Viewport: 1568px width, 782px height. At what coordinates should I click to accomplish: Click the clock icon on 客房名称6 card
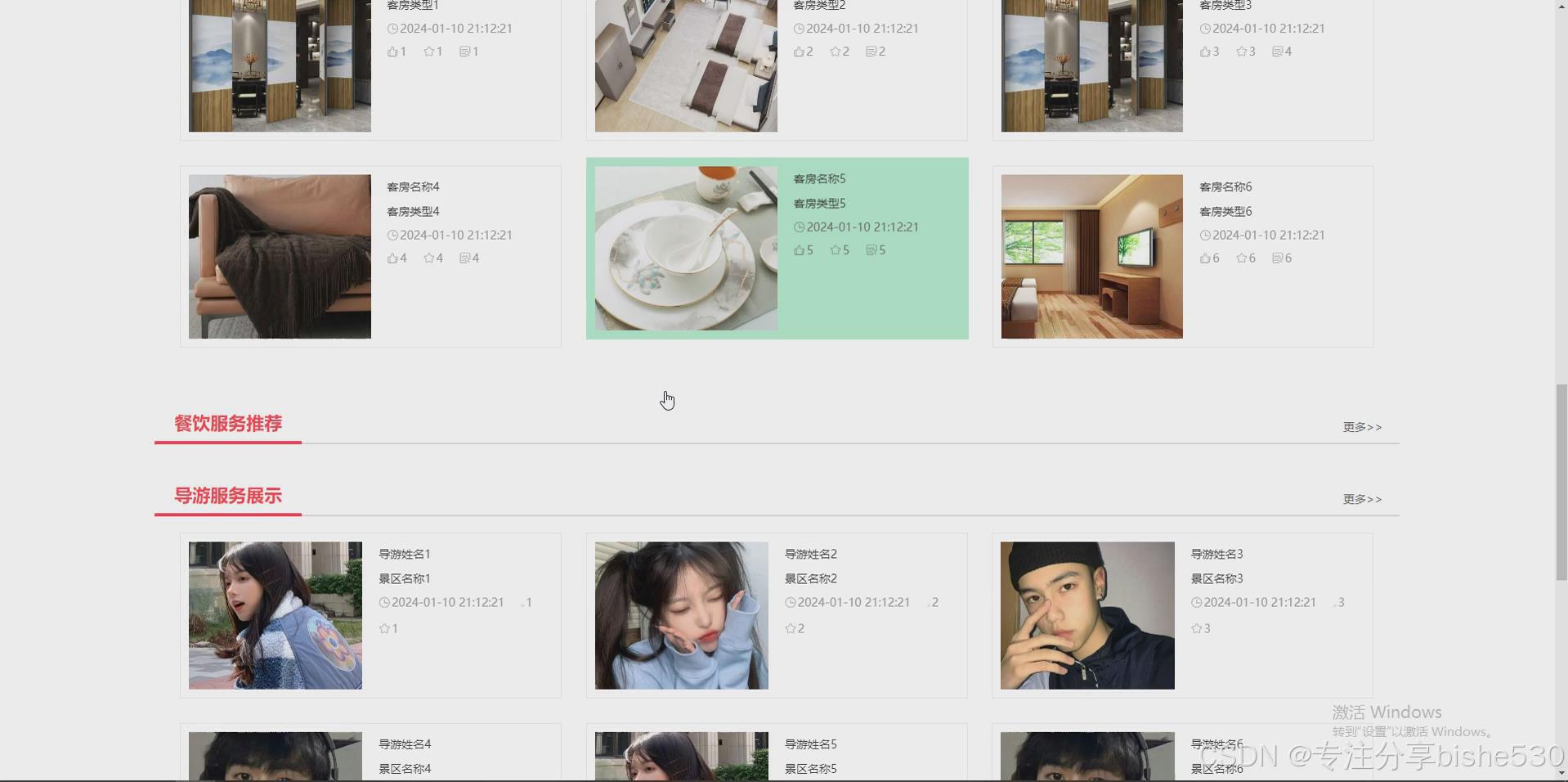[1205, 236]
